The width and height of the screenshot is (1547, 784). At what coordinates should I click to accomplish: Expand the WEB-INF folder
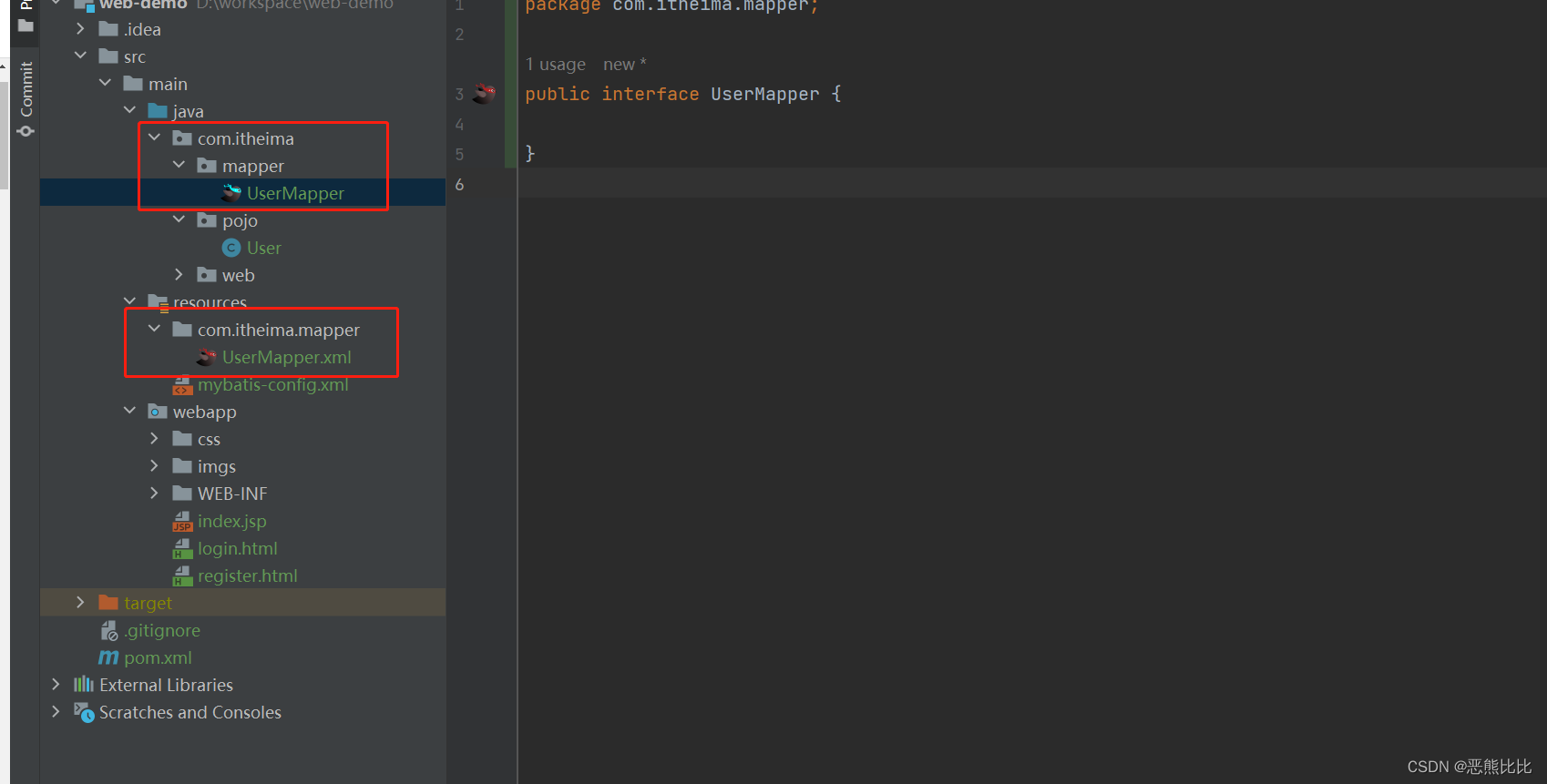click(x=154, y=494)
